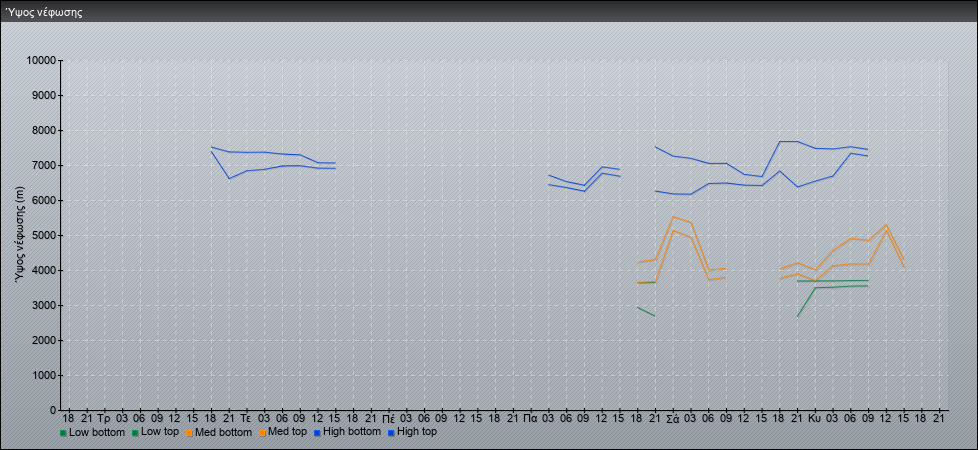Click the blue swatch beside High top
The width and height of the screenshot is (978, 450).
(391, 433)
